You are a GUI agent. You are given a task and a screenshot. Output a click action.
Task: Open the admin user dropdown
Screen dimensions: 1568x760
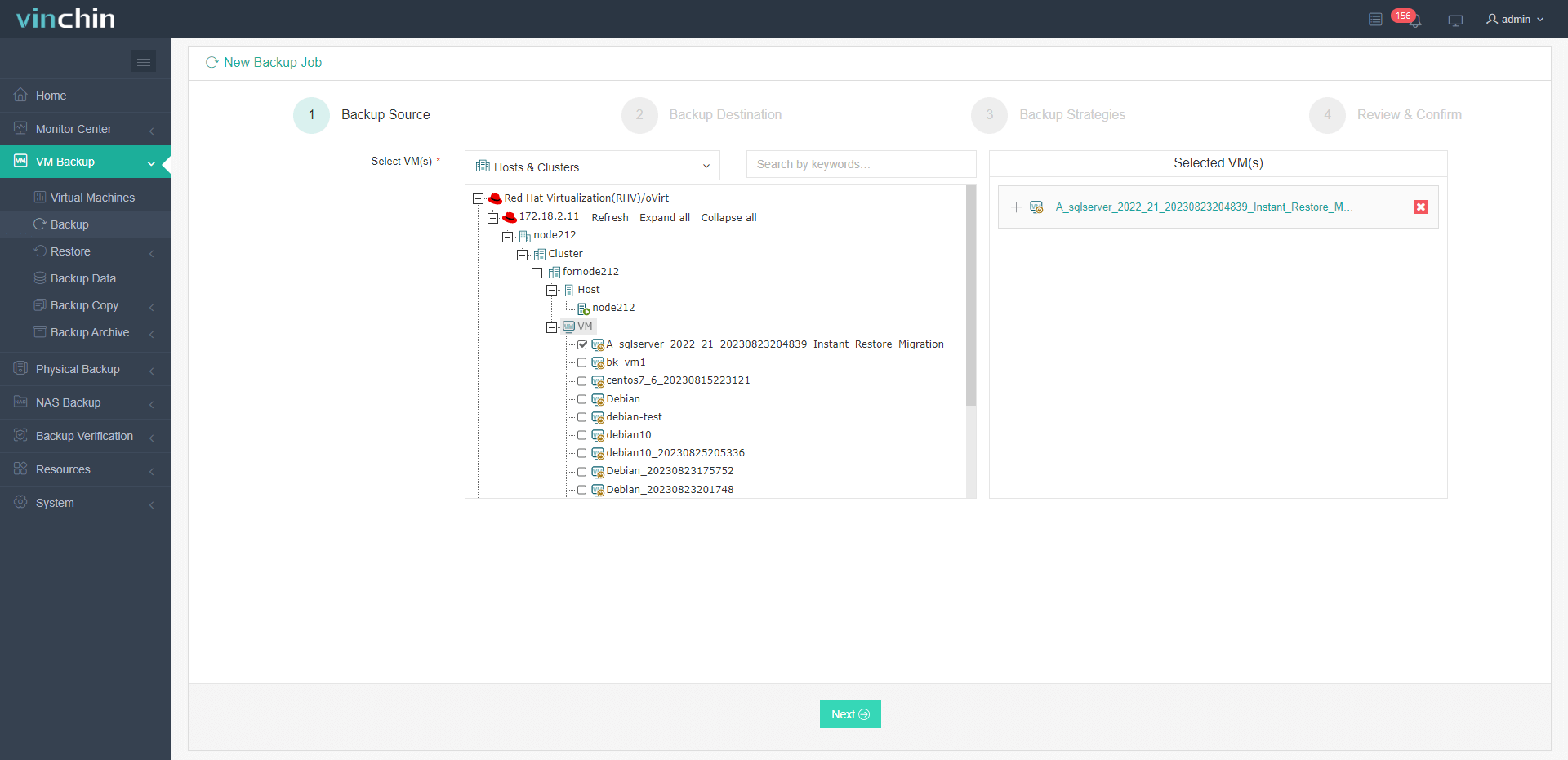tap(1515, 19)
